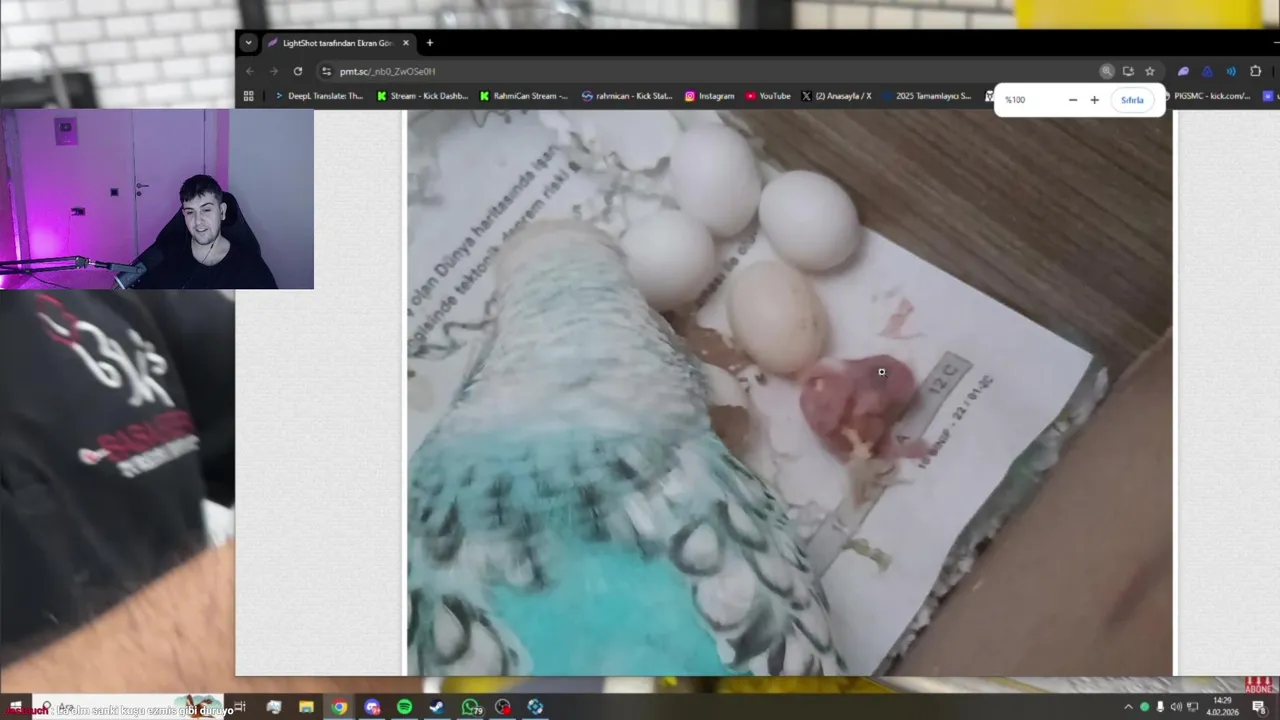This screenshot has height=720, width=1280.
Task: Switch to Google Chrome on the taskbar
Action: point(339,707)
